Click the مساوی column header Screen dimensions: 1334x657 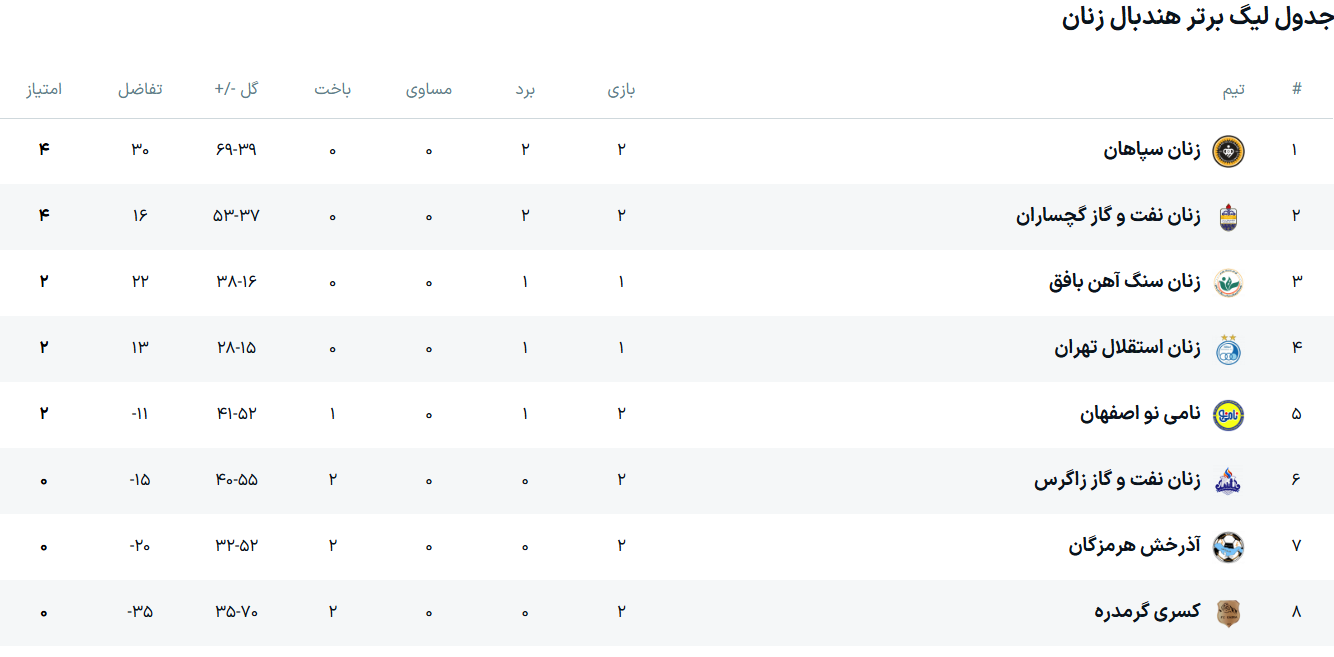click(x=429, y=89)
